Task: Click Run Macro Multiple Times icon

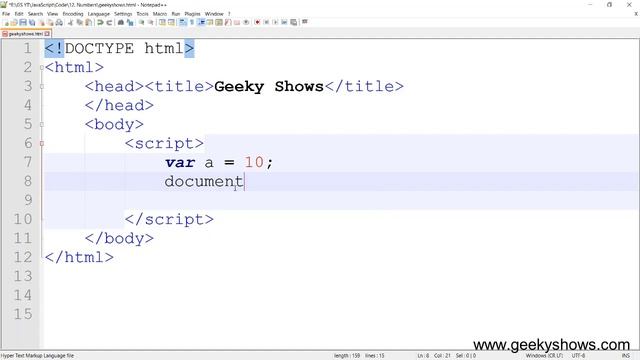Action: (x=284, y=22)
